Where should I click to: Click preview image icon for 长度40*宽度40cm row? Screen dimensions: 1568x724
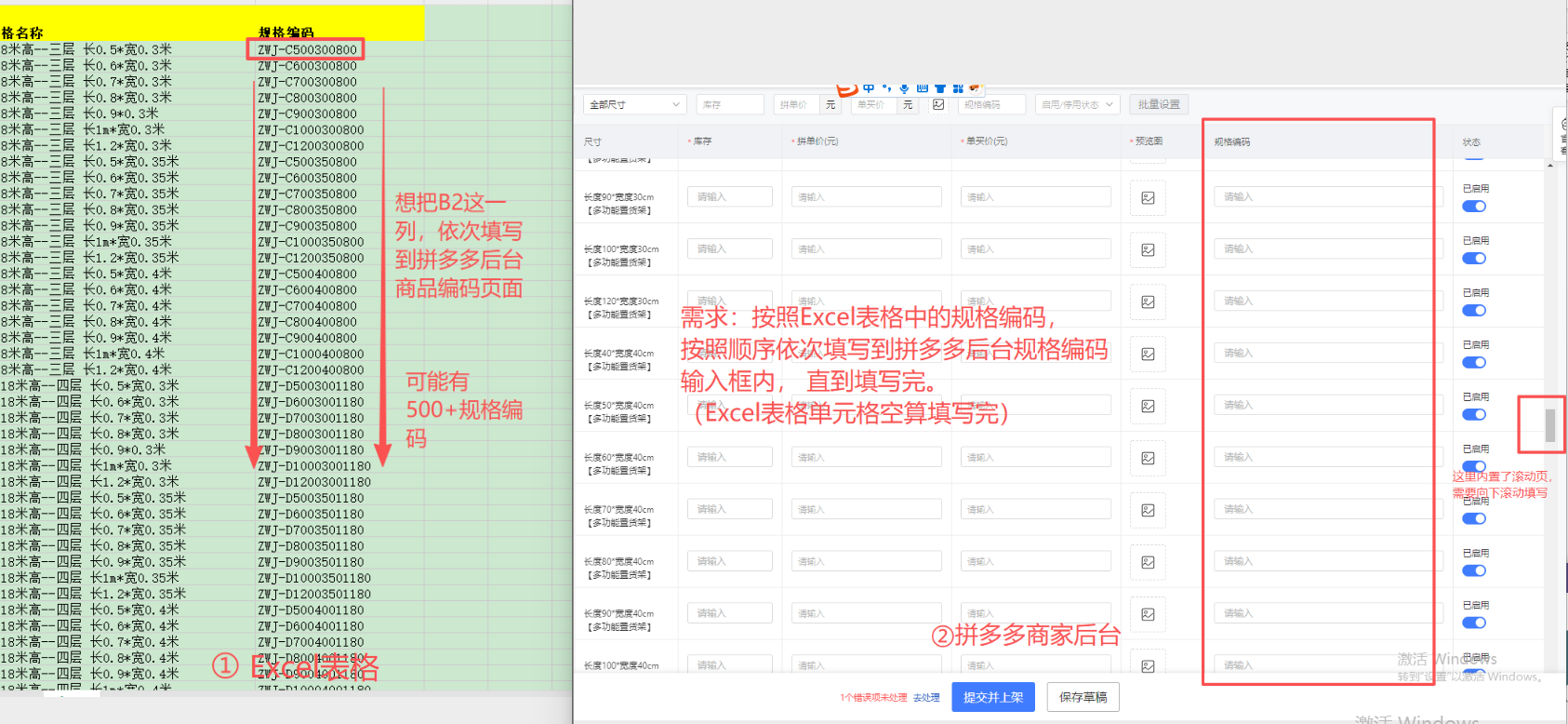pos(1148,354)
